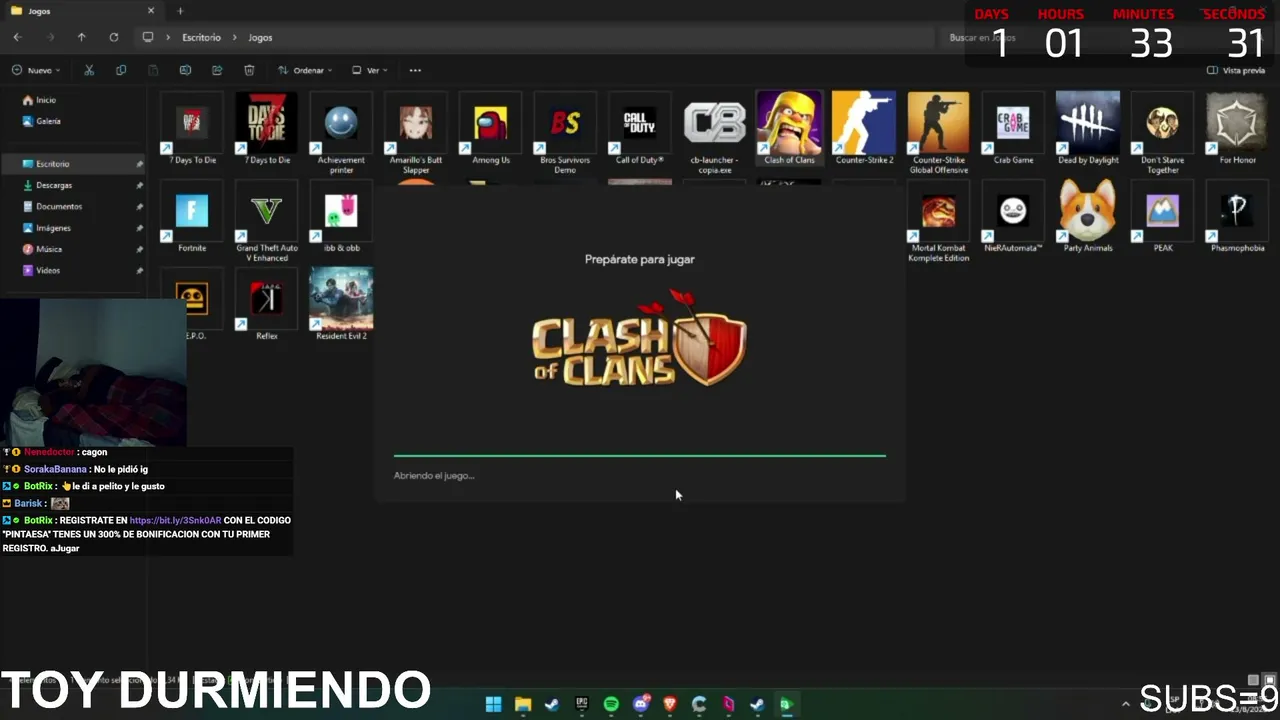Open the PEAK game shortcut

pyautogui.click(x=1162, y=218)
